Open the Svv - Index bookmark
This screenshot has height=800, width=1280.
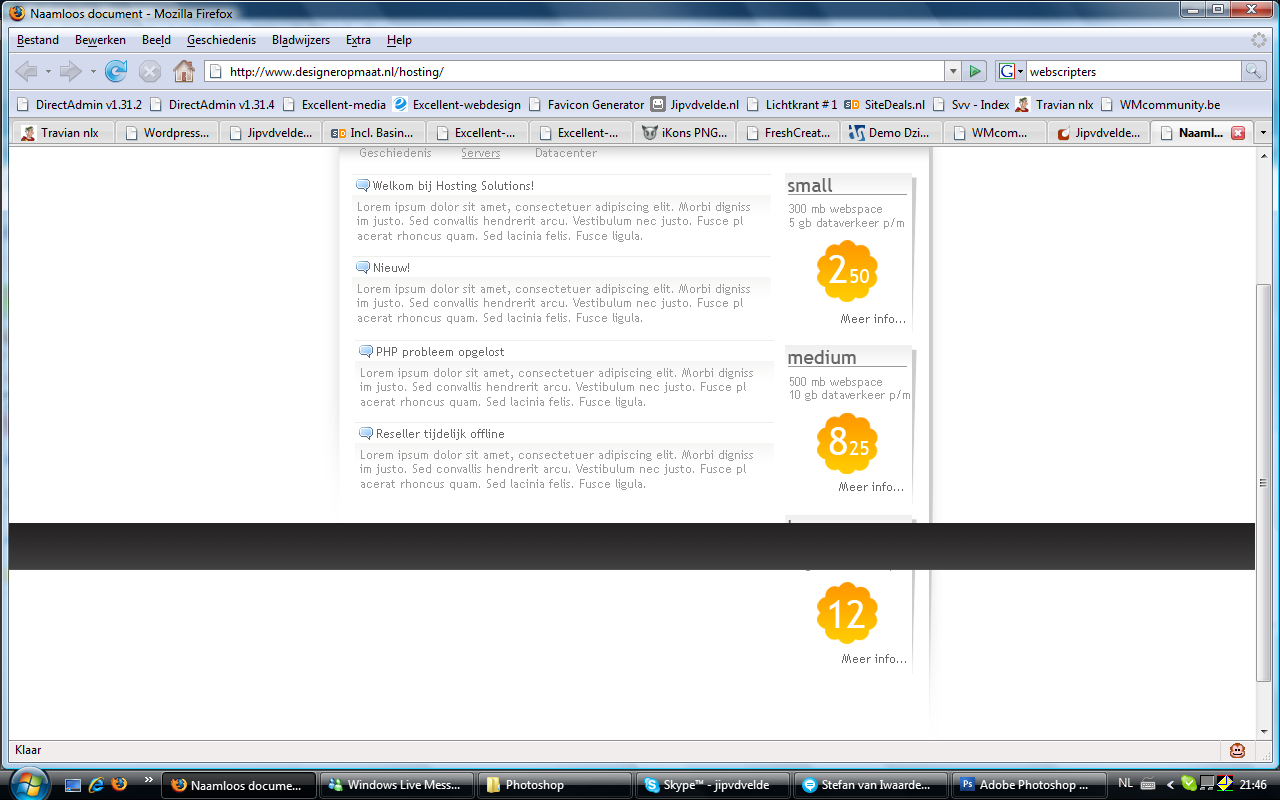[x=972, y=104]
